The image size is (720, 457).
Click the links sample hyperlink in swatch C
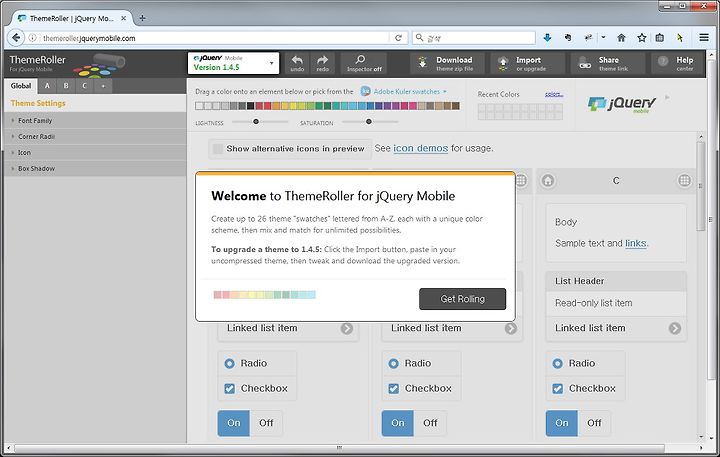point(636,243)
